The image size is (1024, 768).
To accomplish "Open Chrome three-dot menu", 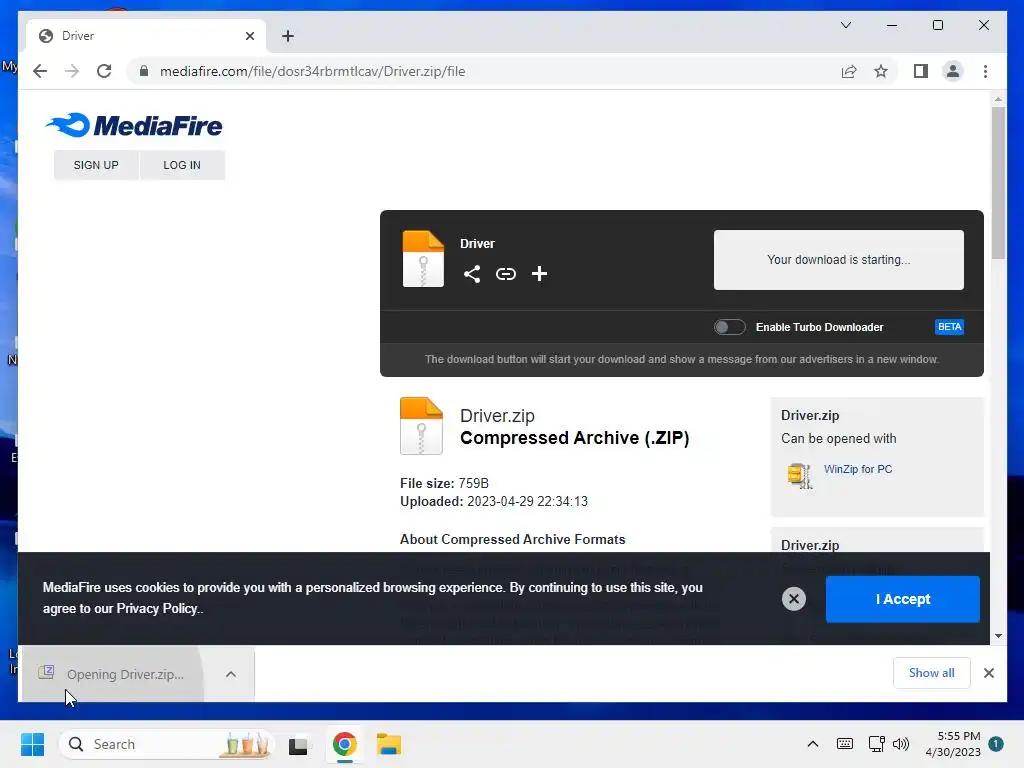I will click(x=985, y=71).
